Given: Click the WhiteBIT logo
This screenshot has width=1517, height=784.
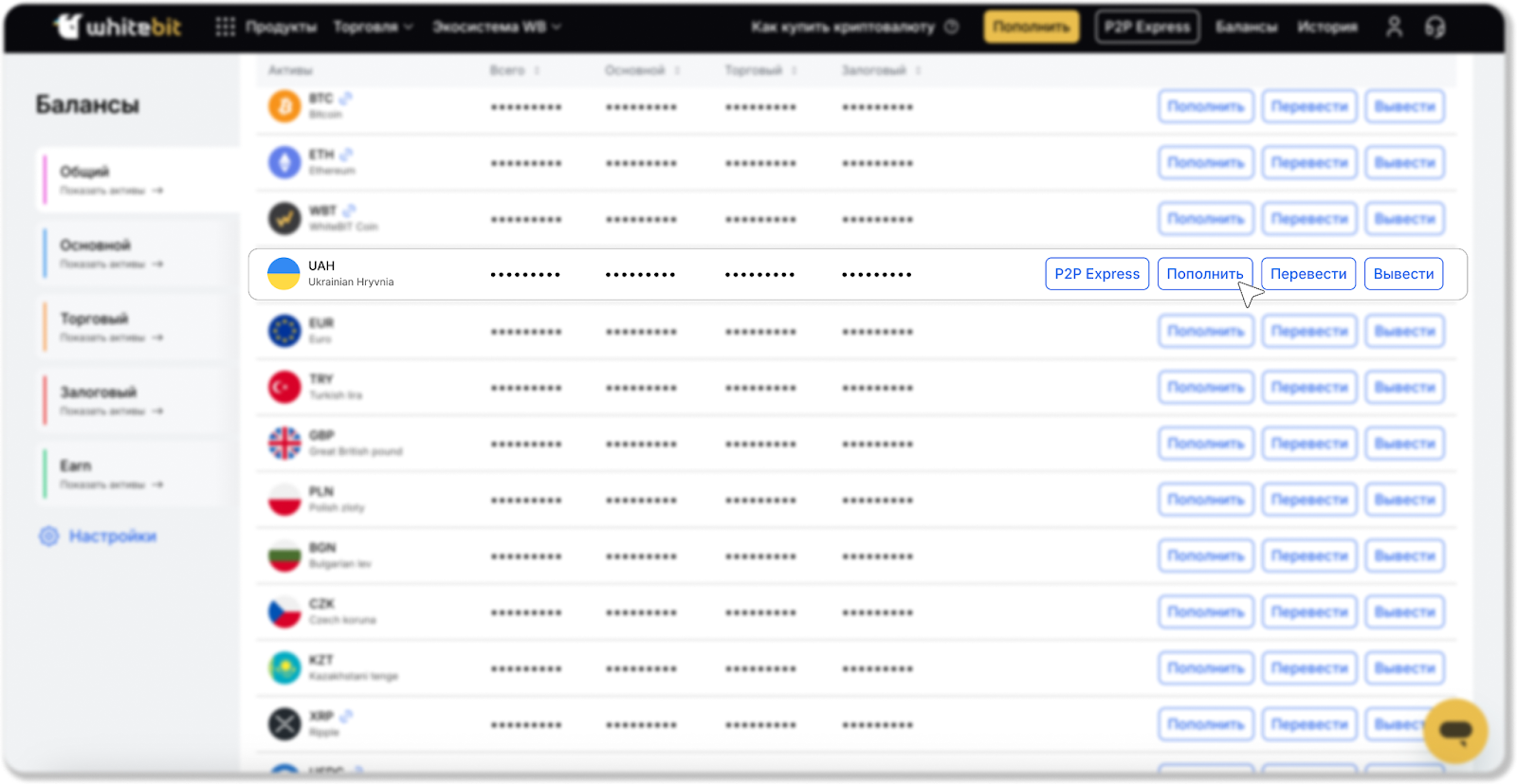Looking at the screenshot, I should (118, 27).
